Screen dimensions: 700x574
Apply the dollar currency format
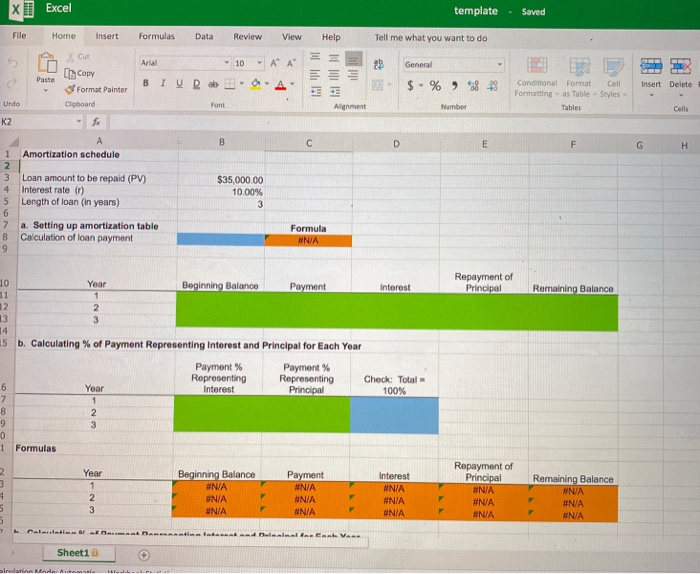point(410,85)
